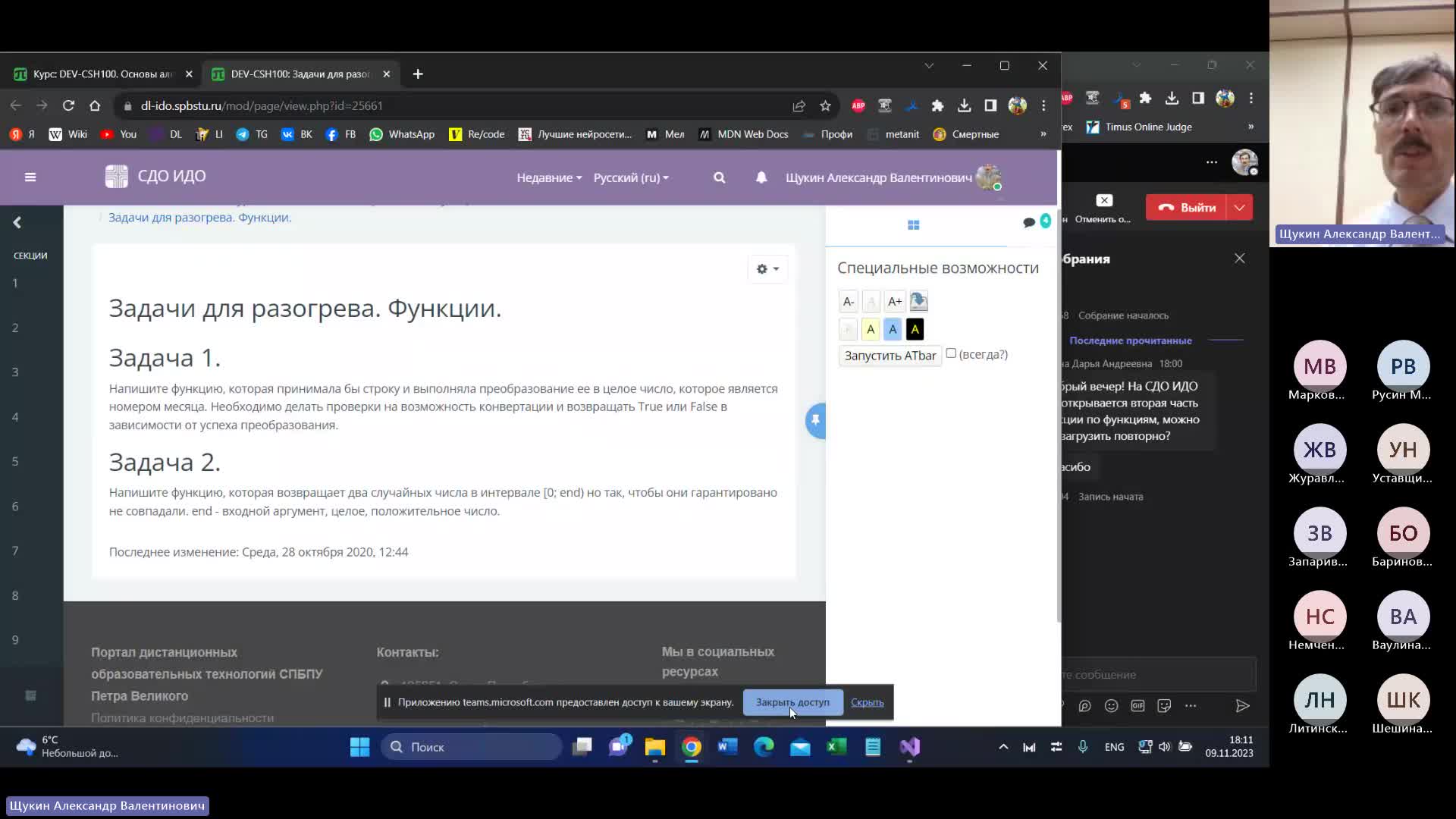This screenshot has width=1456, height=819.
Task: Show hidden system tray icons
Action: point(1003,747)
